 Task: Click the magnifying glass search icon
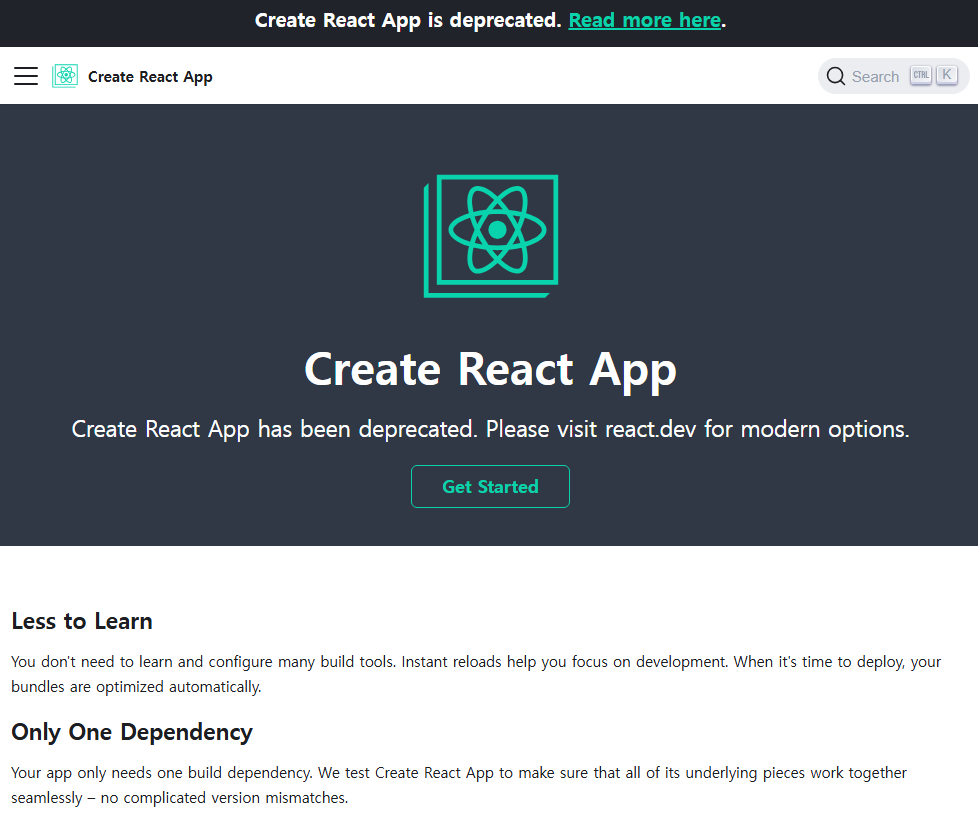pyautogui.click(x=836, y=76)
